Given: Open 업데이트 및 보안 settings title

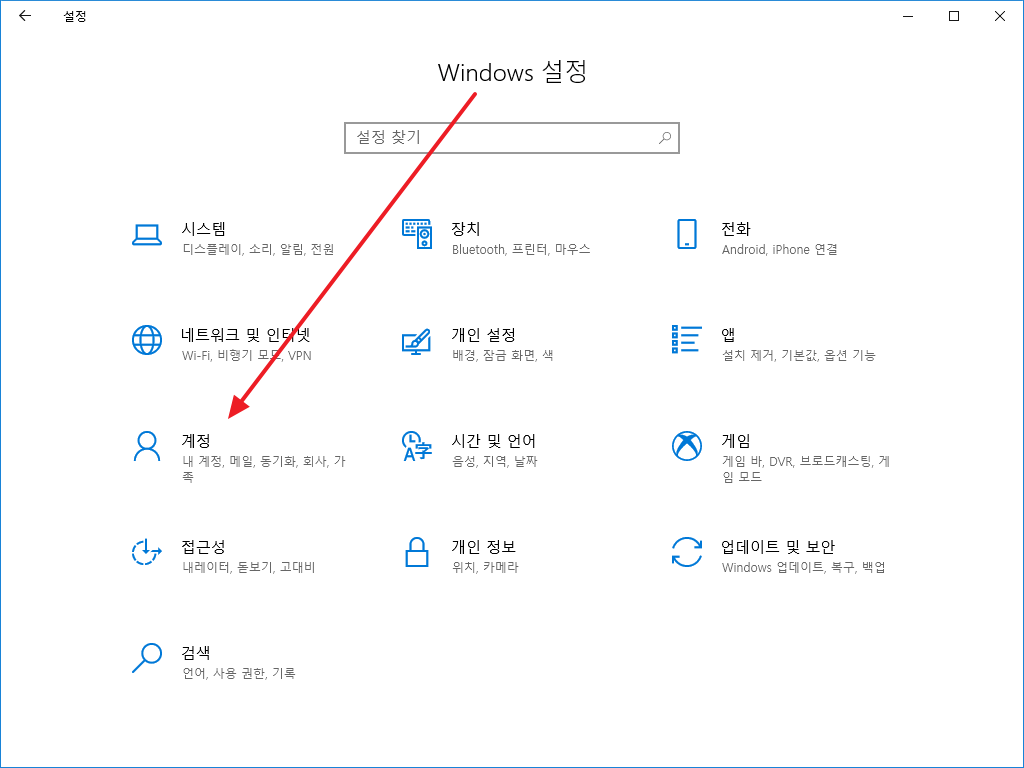Looking at the screenshot, I should (x=778, y=547).
